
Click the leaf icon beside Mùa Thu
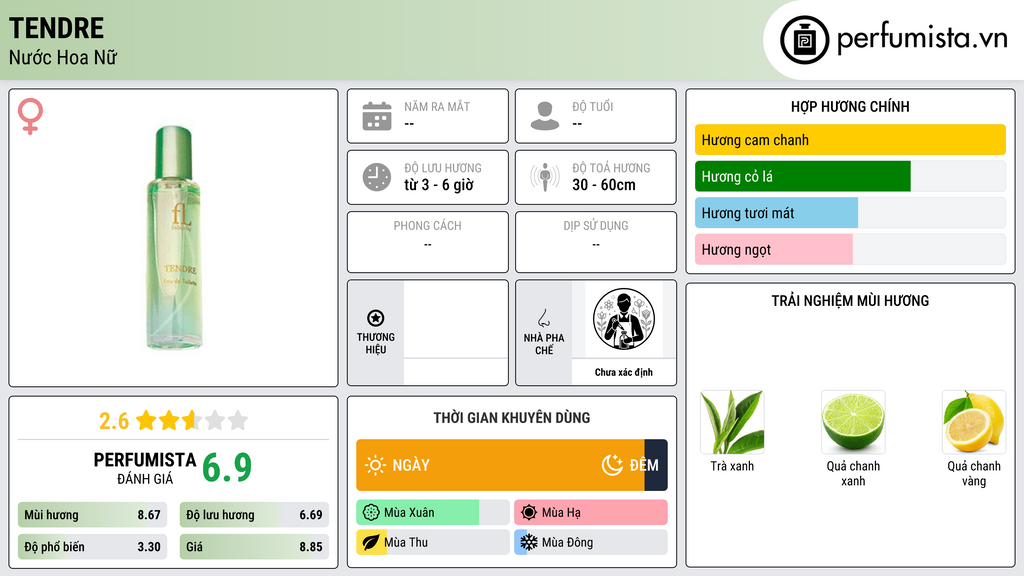tap(371, 542)
